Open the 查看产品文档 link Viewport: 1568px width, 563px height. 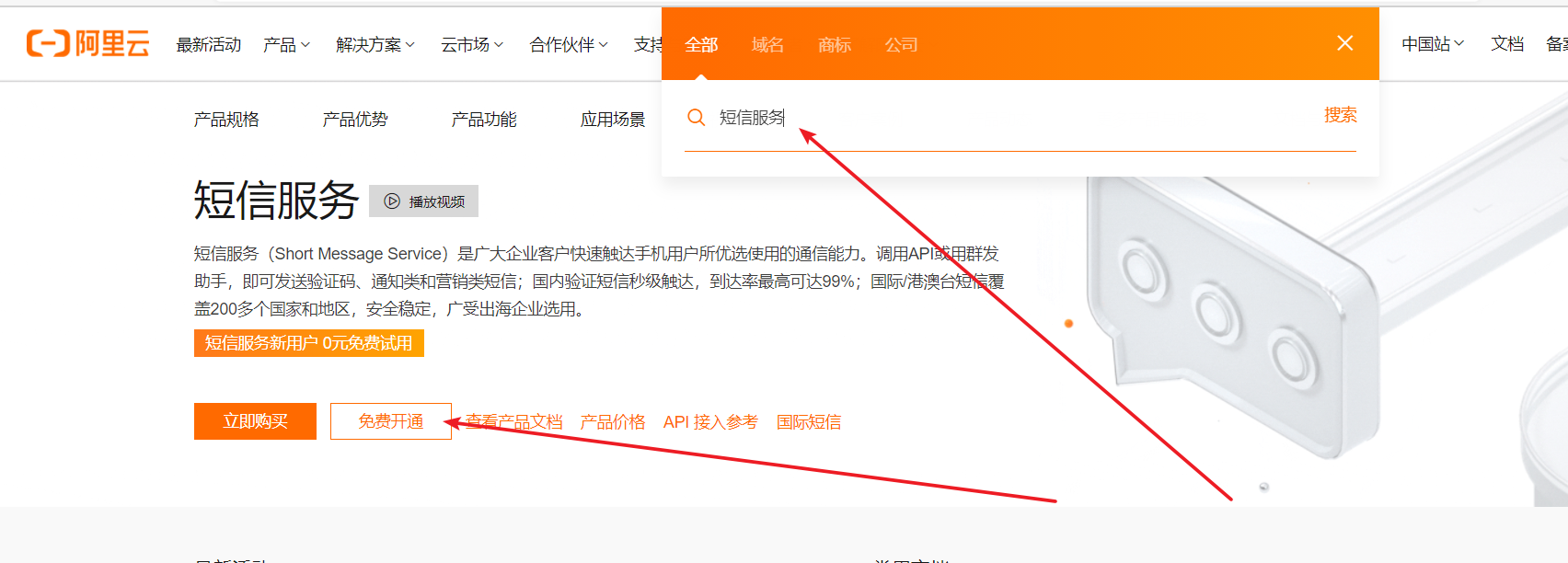513,421
